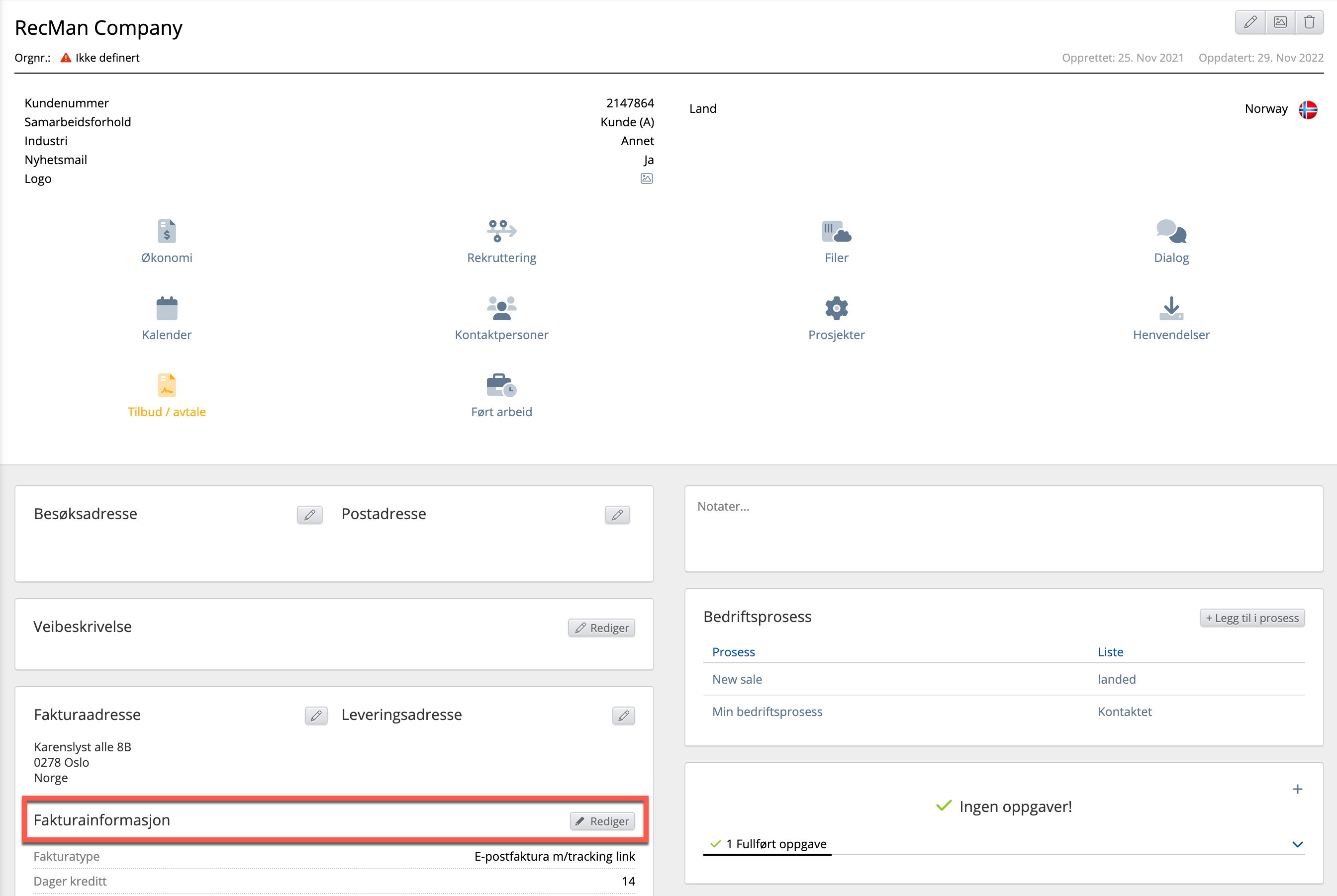Open the Filer cloud icon
1337x896 pixels.
(x=836, y=231)
